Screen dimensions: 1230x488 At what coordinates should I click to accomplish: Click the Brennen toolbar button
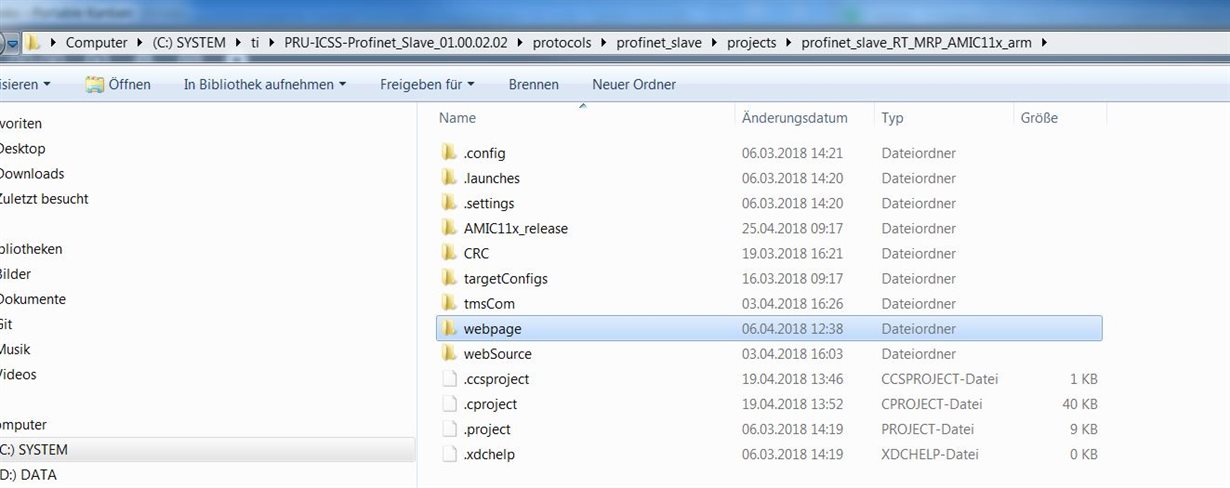tap(534, 84)
